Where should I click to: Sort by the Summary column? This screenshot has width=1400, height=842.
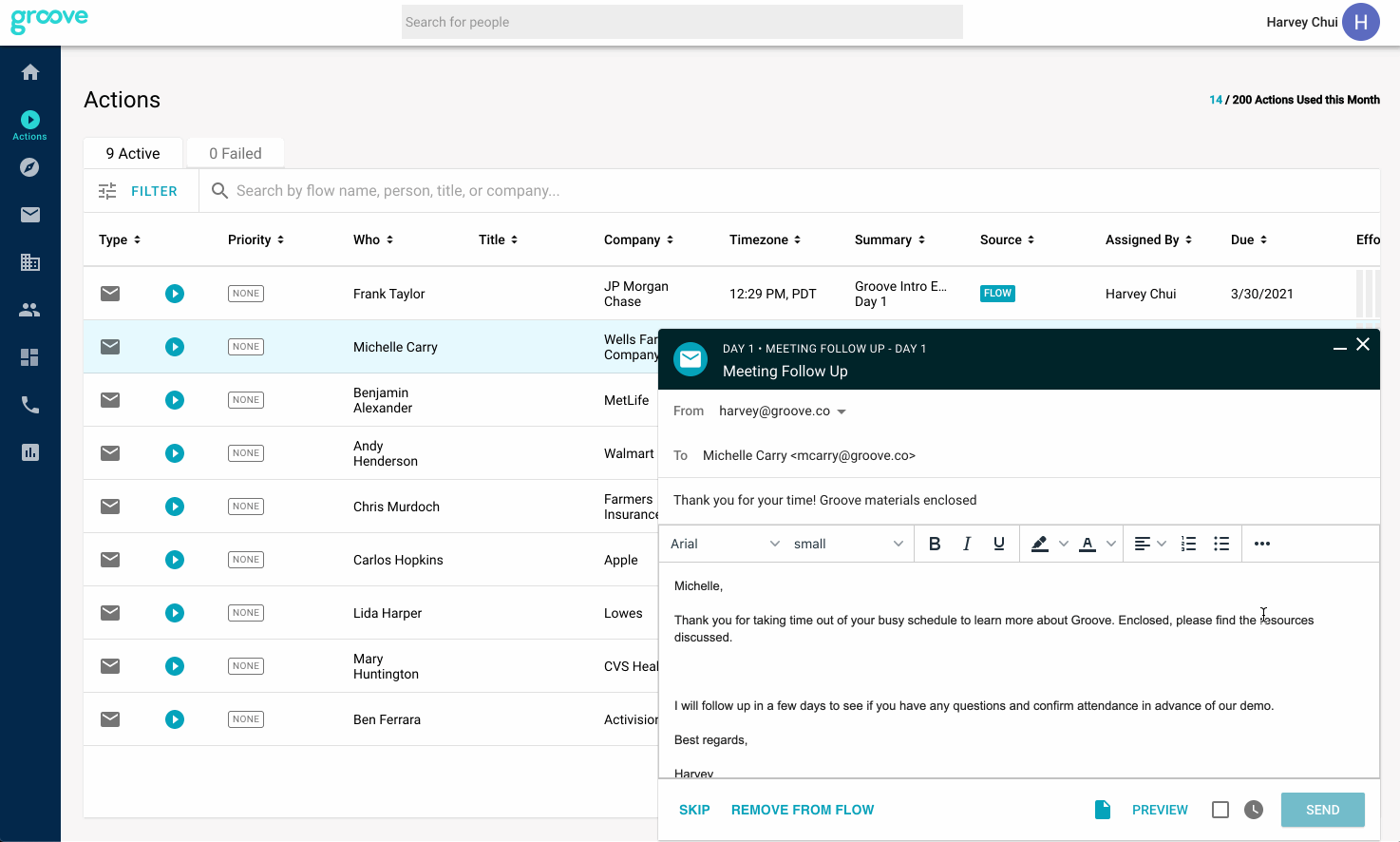click(x=890, y=239)
